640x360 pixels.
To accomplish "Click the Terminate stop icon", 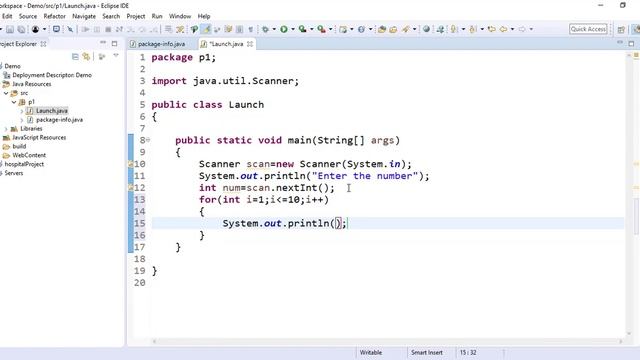I will 108,29.
